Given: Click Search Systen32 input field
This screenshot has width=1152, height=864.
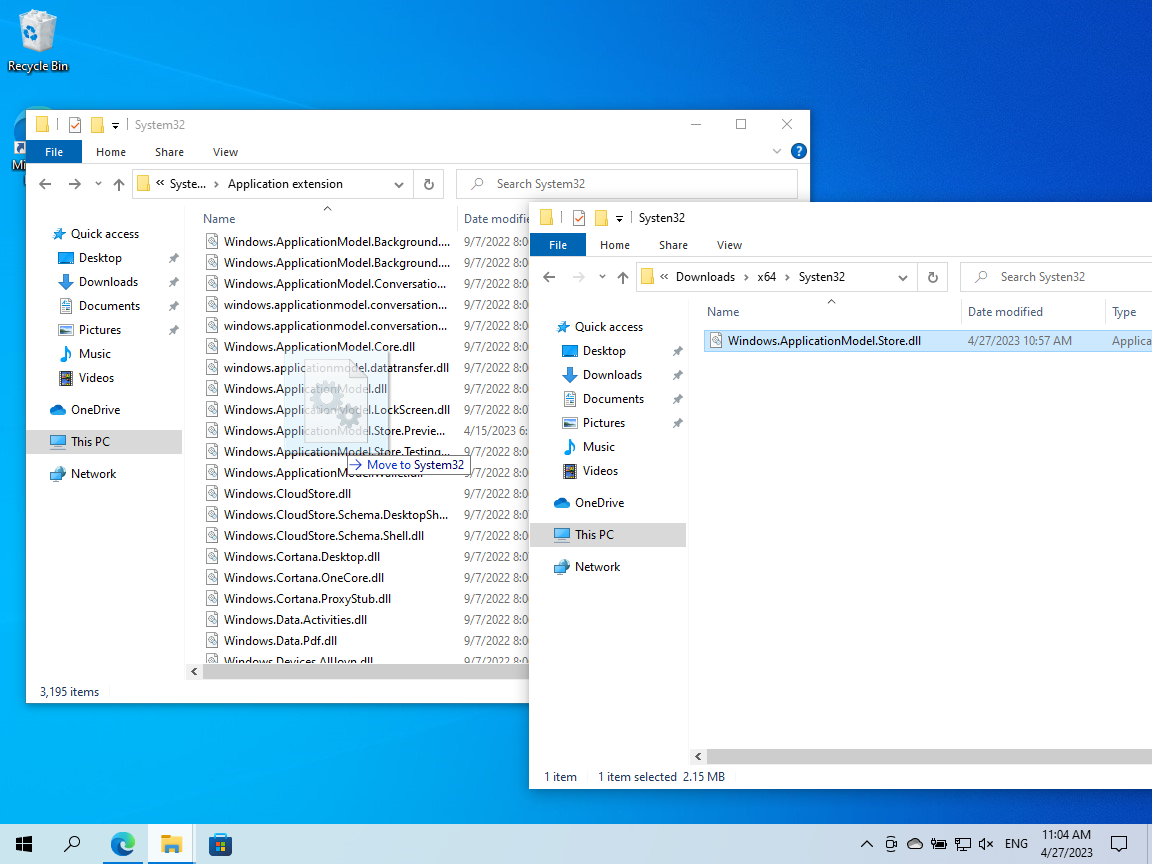Looking at the screenshot, I should [1056, 277].
